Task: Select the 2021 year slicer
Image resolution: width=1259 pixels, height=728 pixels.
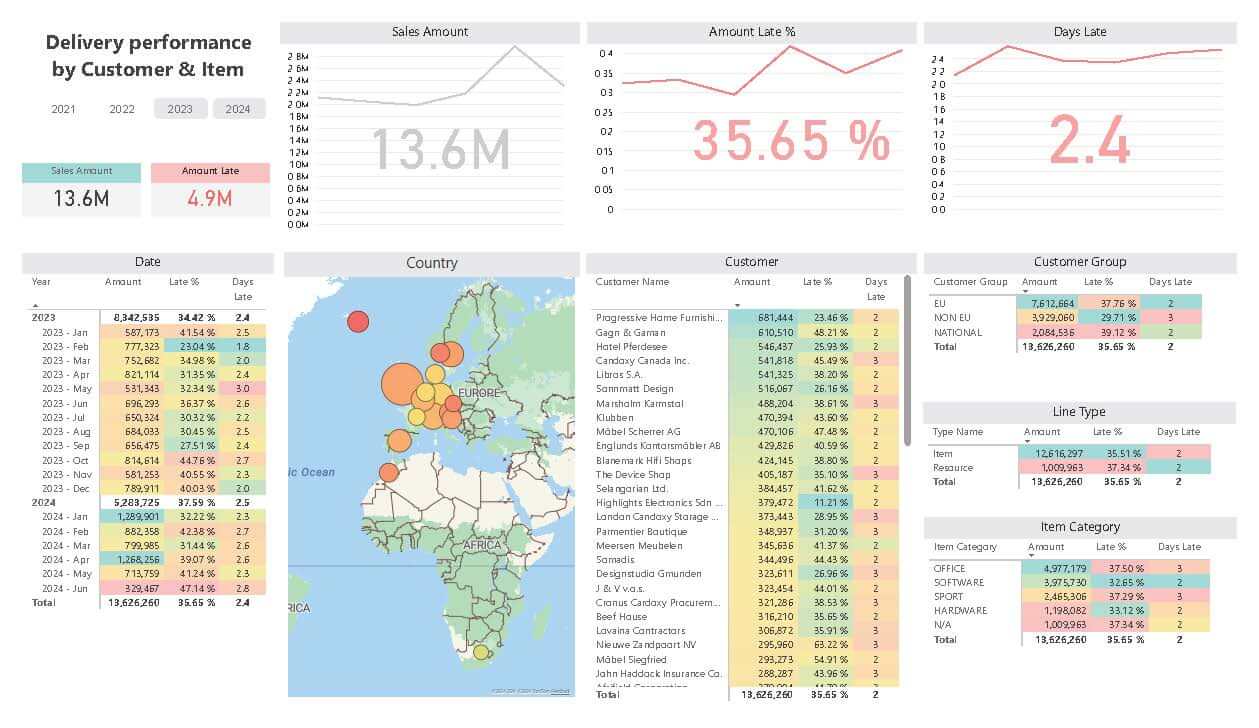Action: pyautogui.click(x=63, y=109)
